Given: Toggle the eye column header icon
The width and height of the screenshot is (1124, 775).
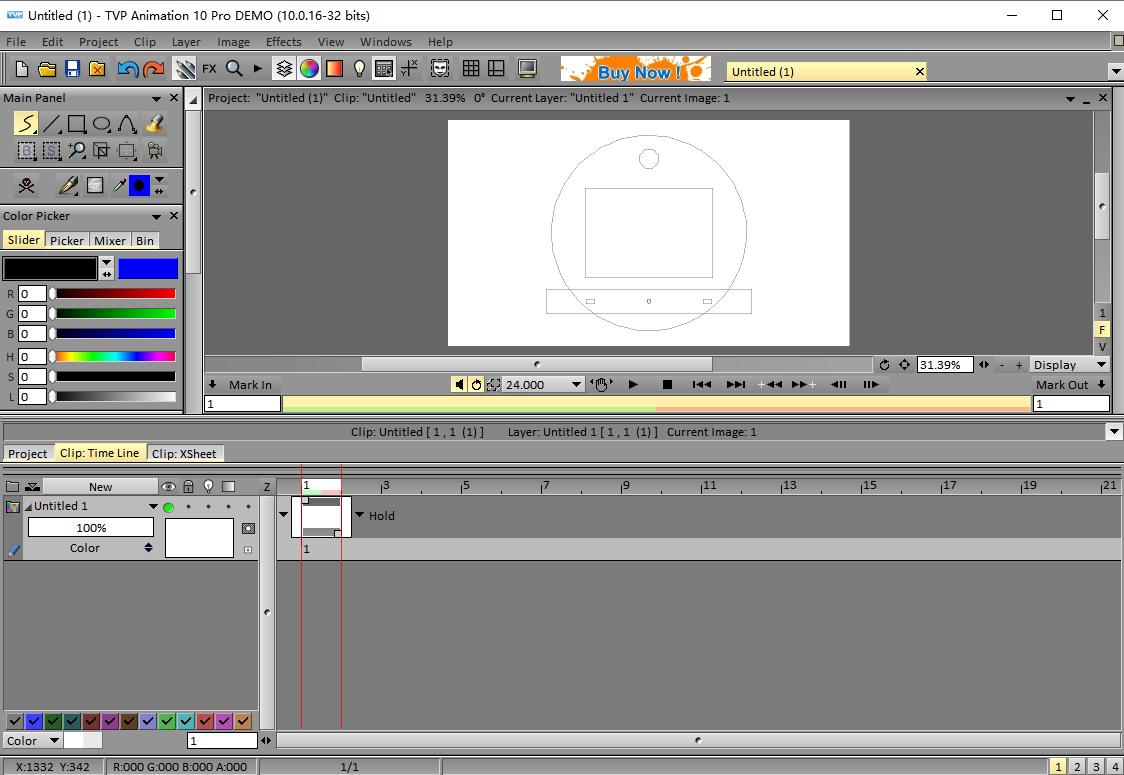Looking at the screenshot, I should tap(168, 487).
